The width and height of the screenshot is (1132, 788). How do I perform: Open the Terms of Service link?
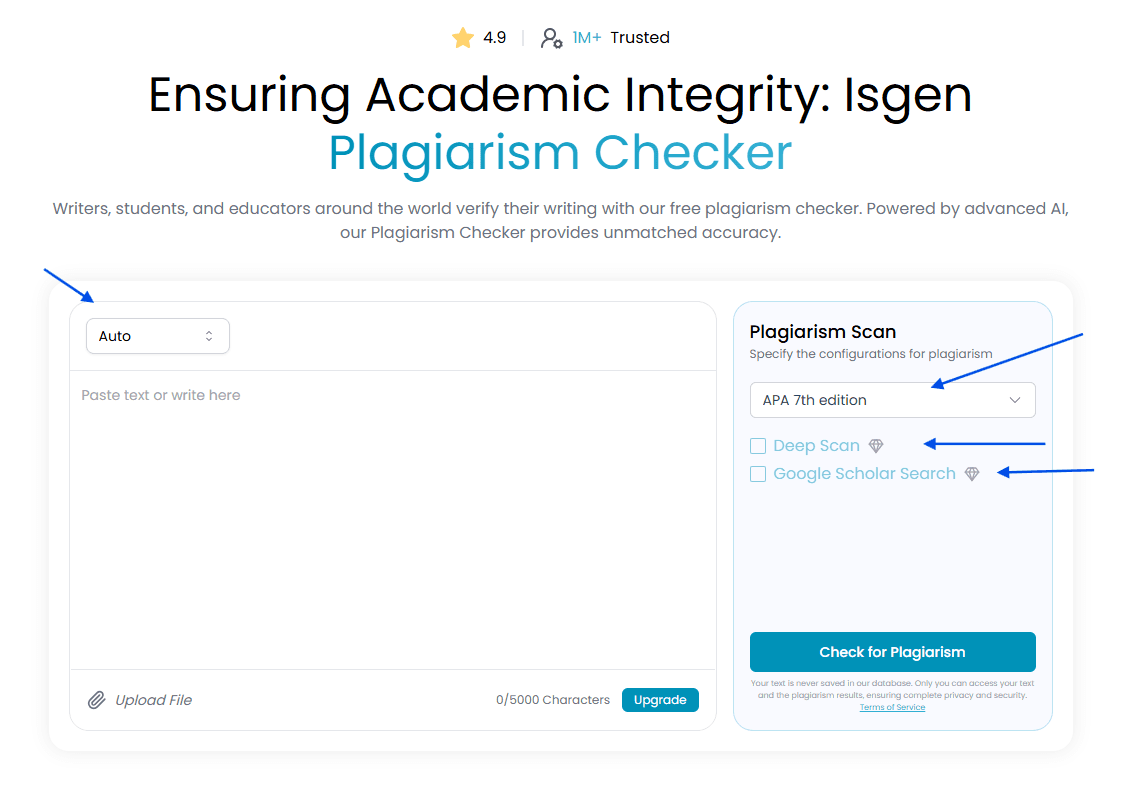892,707
